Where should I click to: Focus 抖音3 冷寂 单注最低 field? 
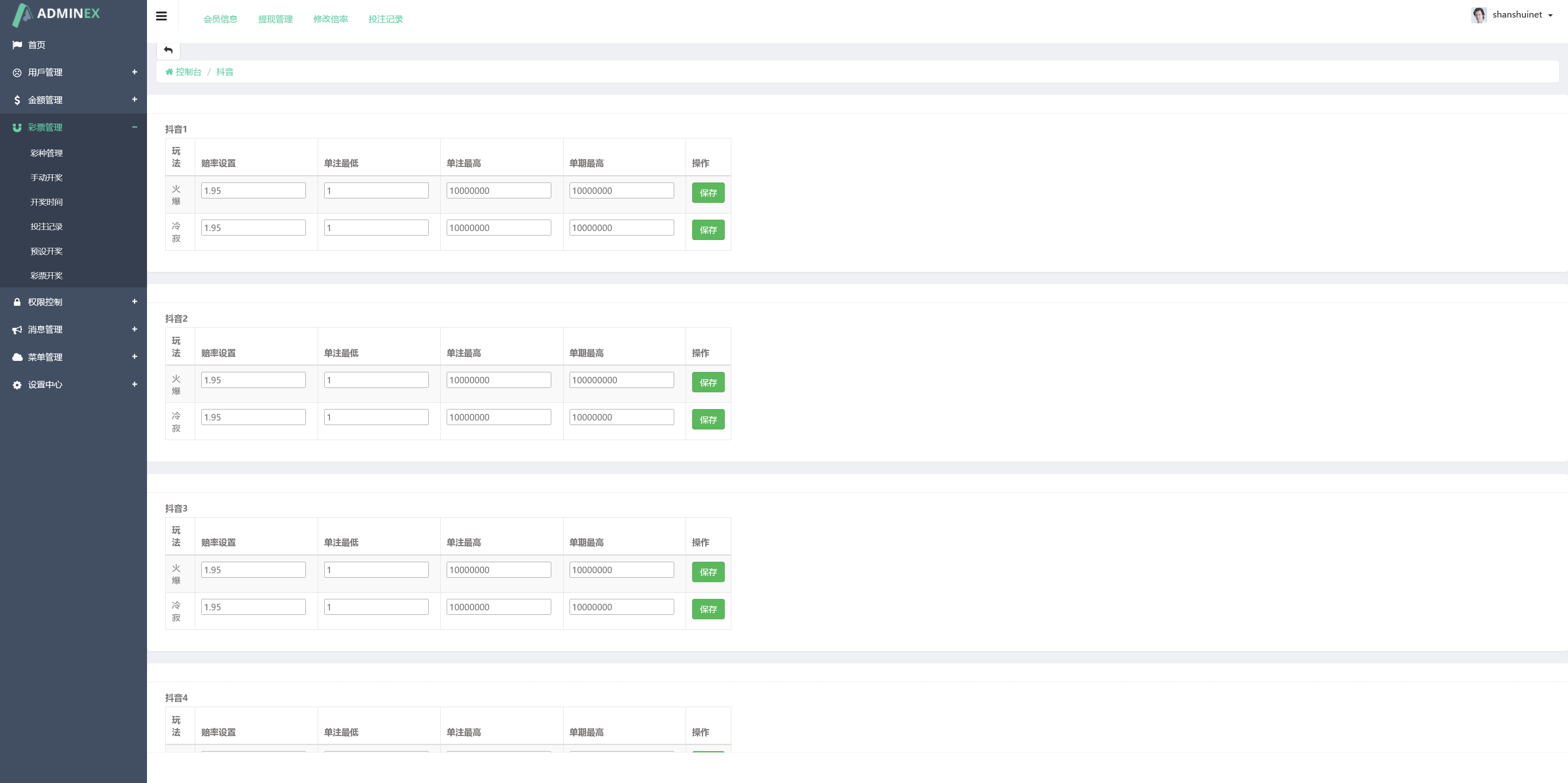[376, 607]
